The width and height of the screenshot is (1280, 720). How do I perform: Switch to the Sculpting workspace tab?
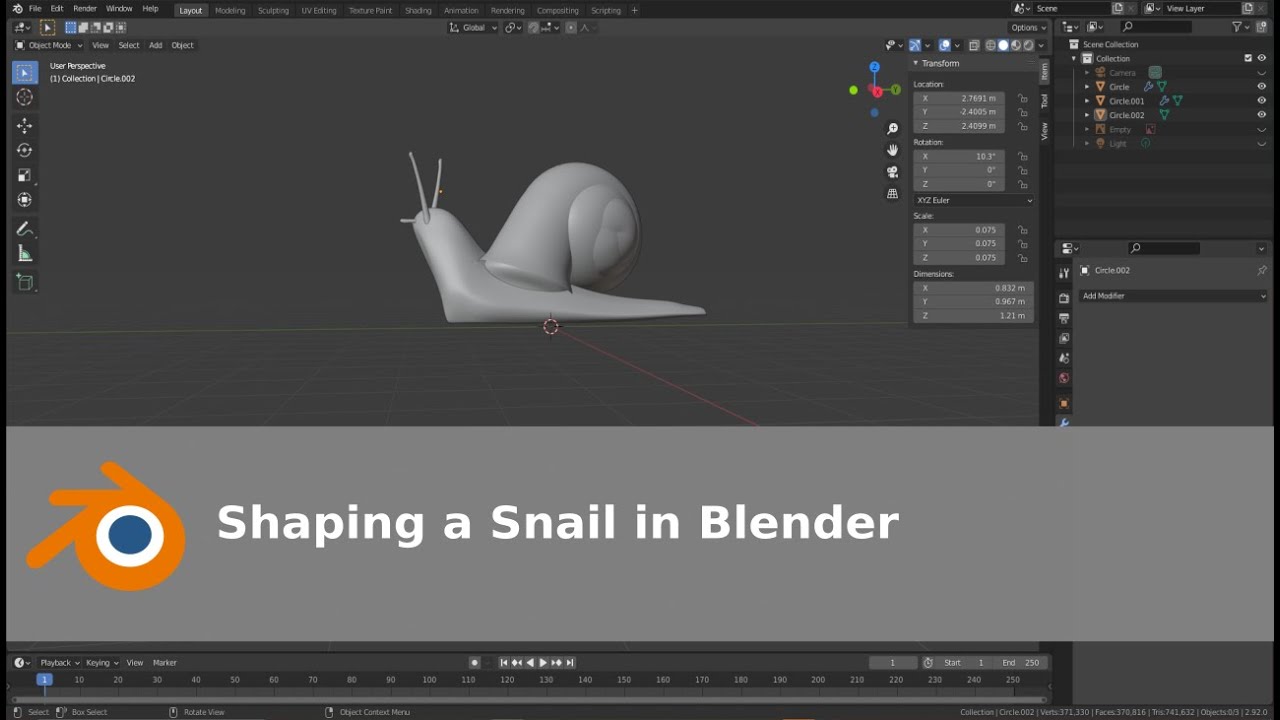pos(273,10)
